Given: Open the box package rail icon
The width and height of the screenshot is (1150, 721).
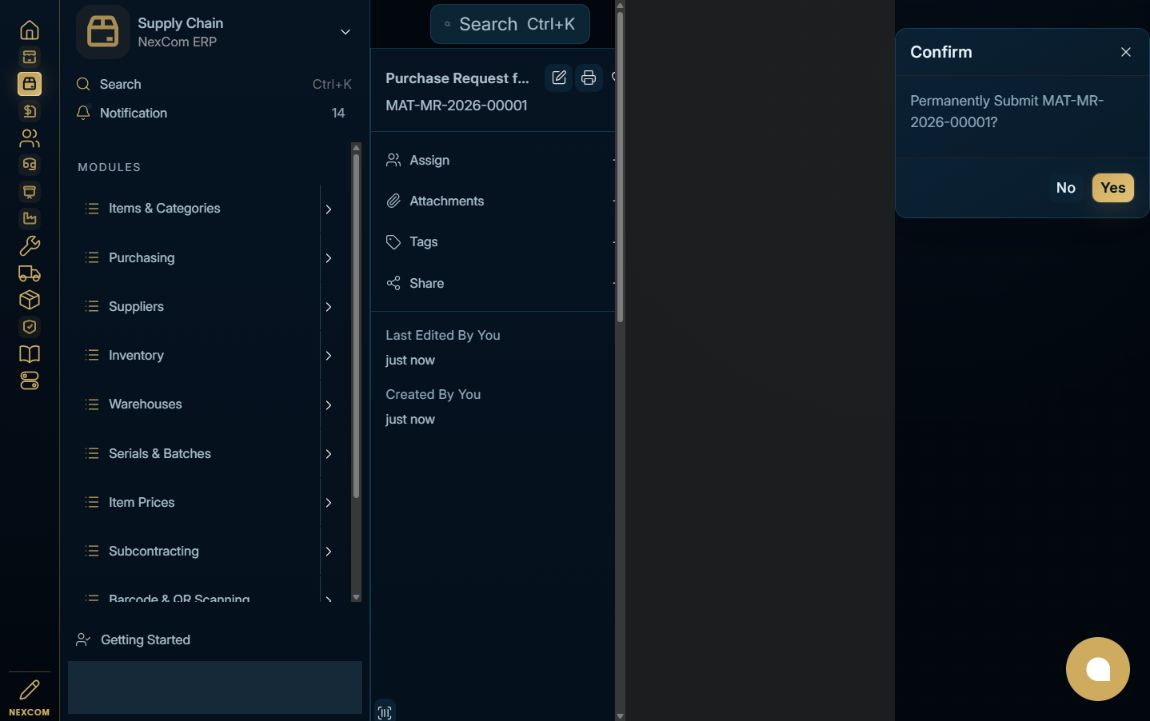Looking at the screenshot, I should pyautogui.click(x=29, y=300).
